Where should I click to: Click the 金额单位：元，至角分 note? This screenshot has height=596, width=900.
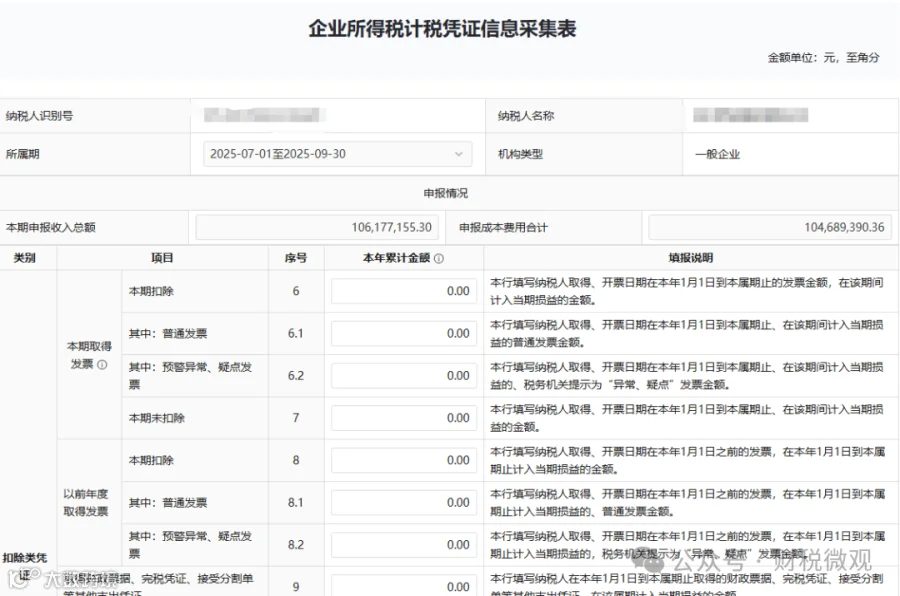point(824,57)
